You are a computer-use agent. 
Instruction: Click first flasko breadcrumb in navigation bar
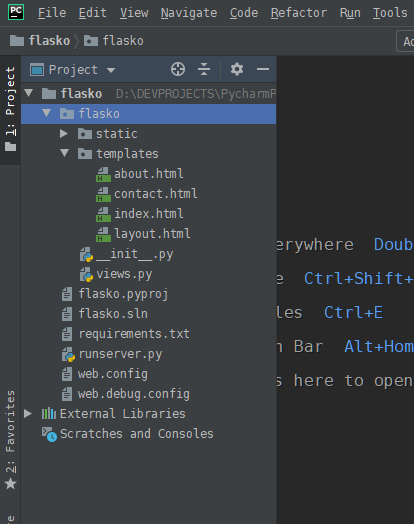tap(40, 41)
